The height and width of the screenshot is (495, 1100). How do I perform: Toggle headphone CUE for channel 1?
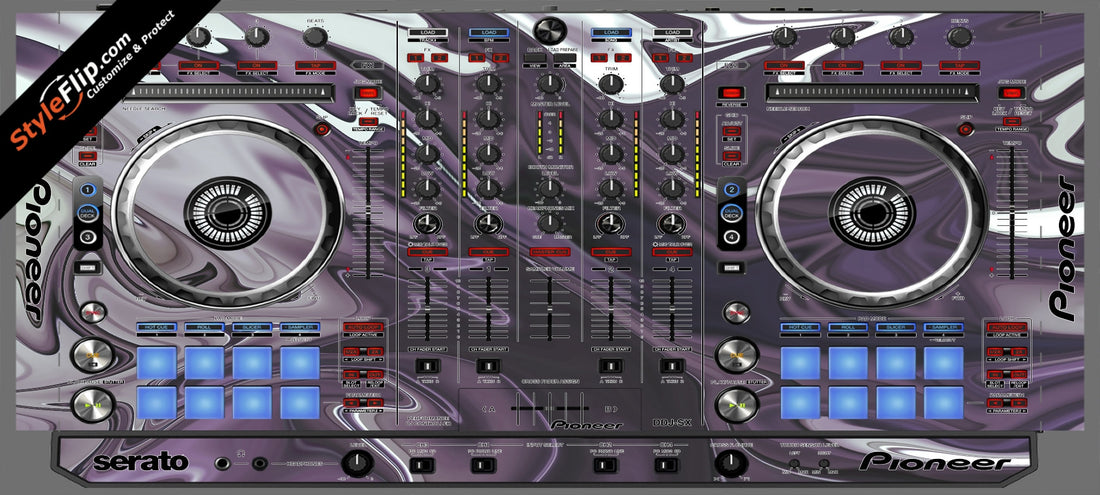(x=488, y=252)
